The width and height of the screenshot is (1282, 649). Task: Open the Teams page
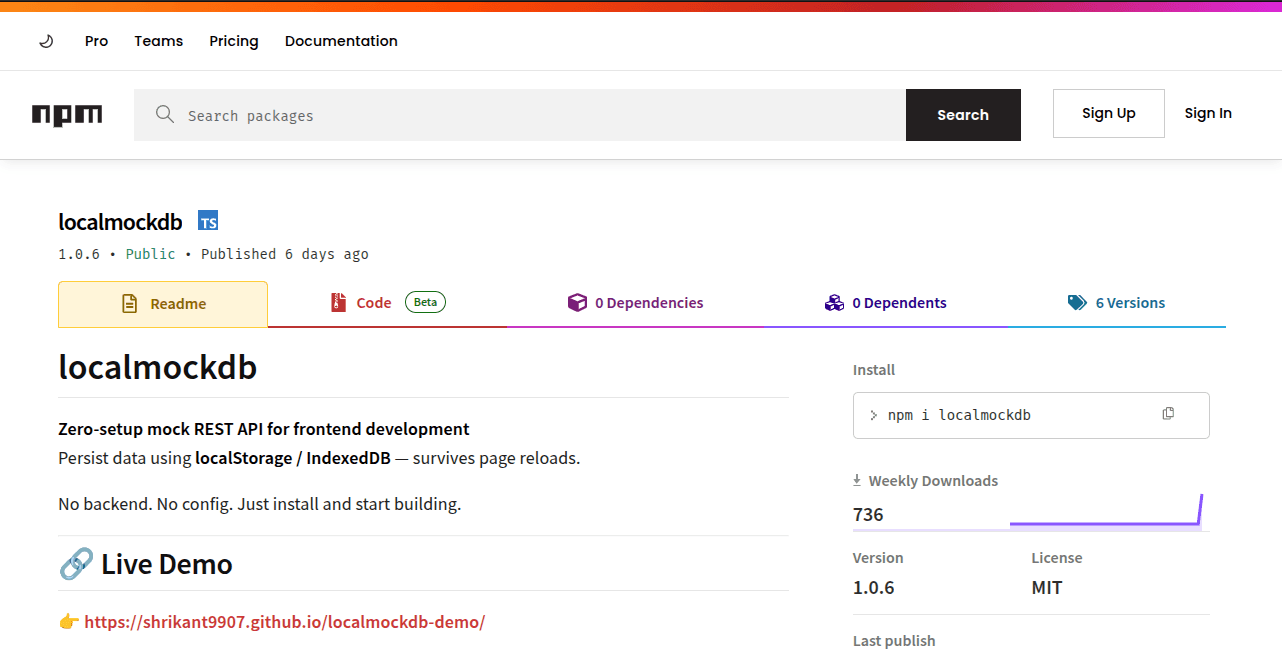[x=158, y=40]
